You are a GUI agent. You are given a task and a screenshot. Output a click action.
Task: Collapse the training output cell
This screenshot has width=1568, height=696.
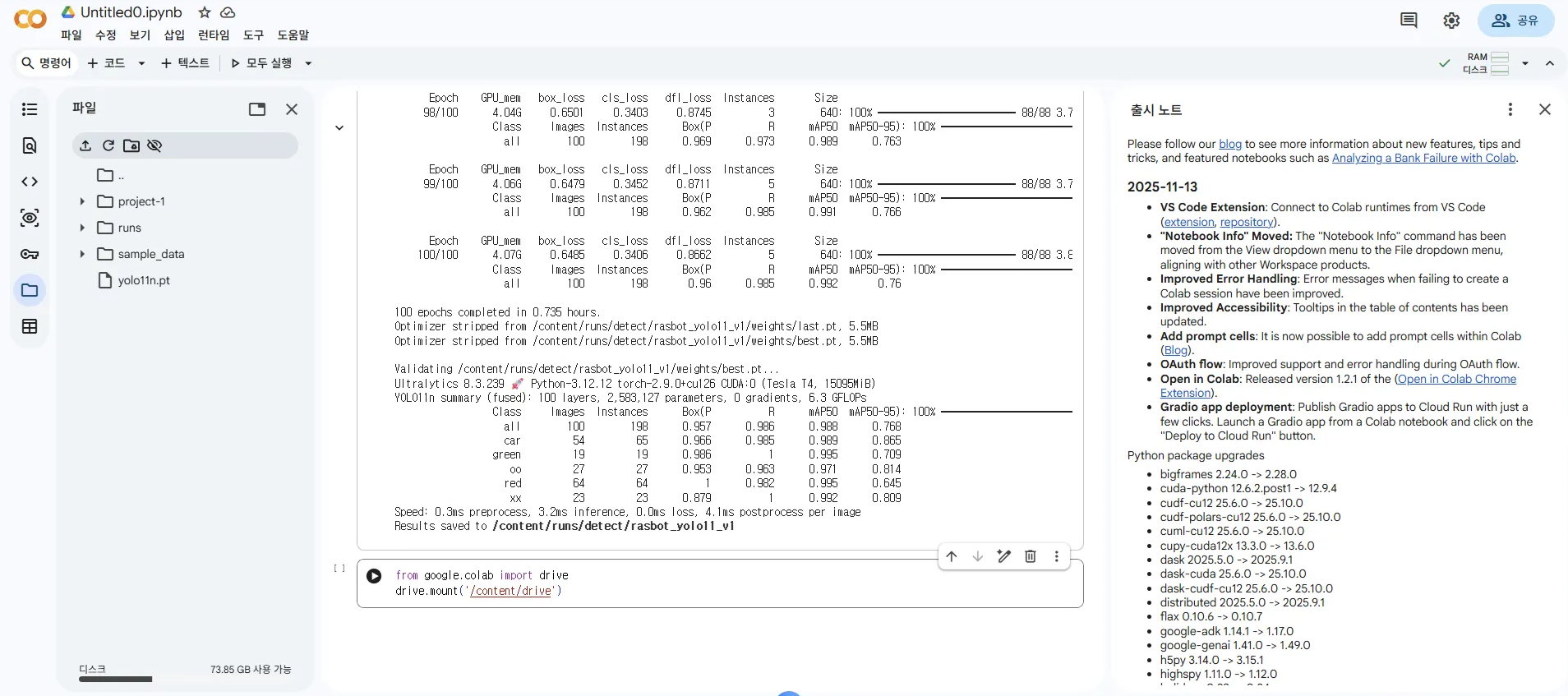click(x=339, y=127)
